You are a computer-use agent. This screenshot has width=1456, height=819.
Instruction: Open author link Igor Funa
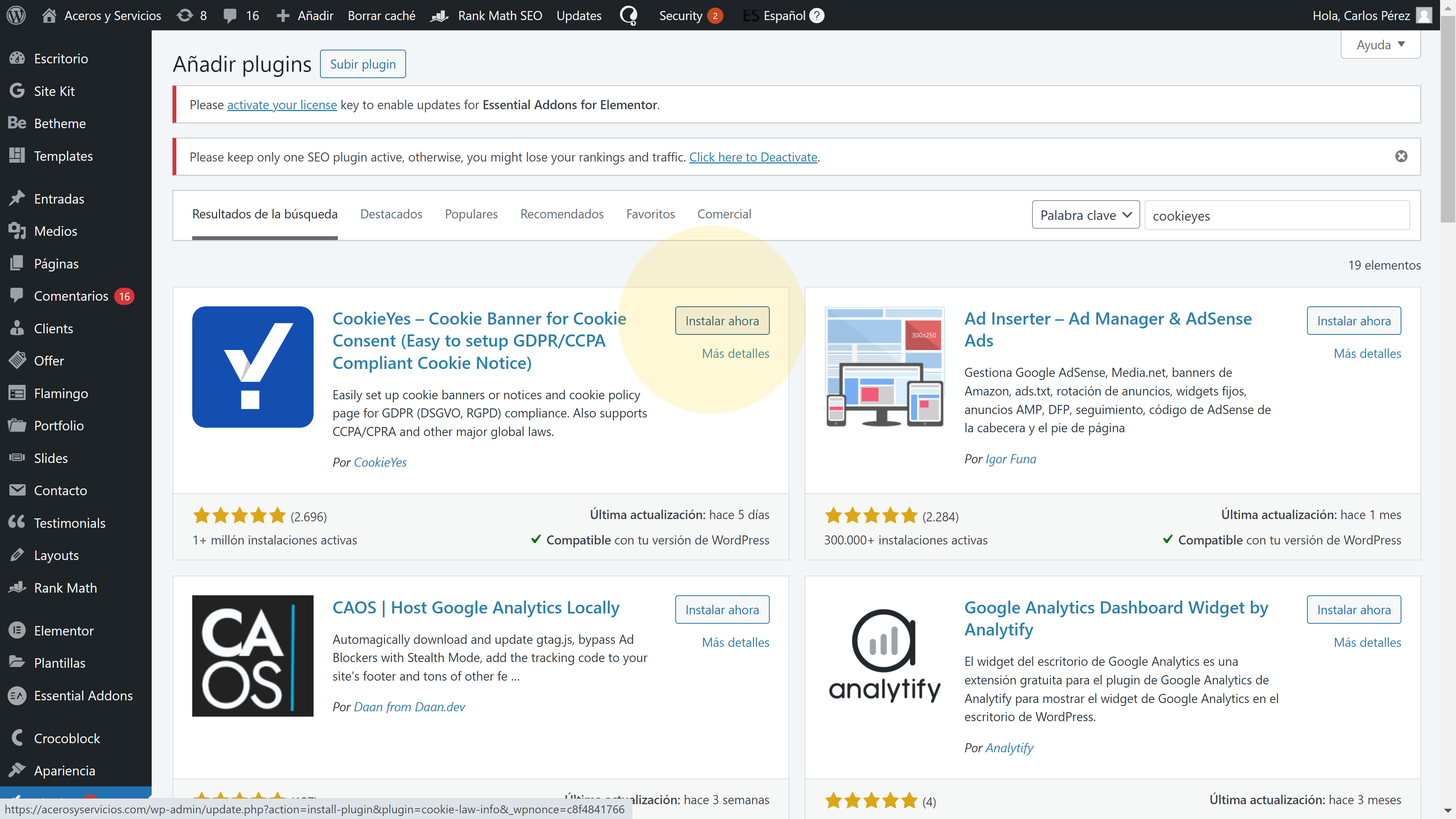(1010, 459)
